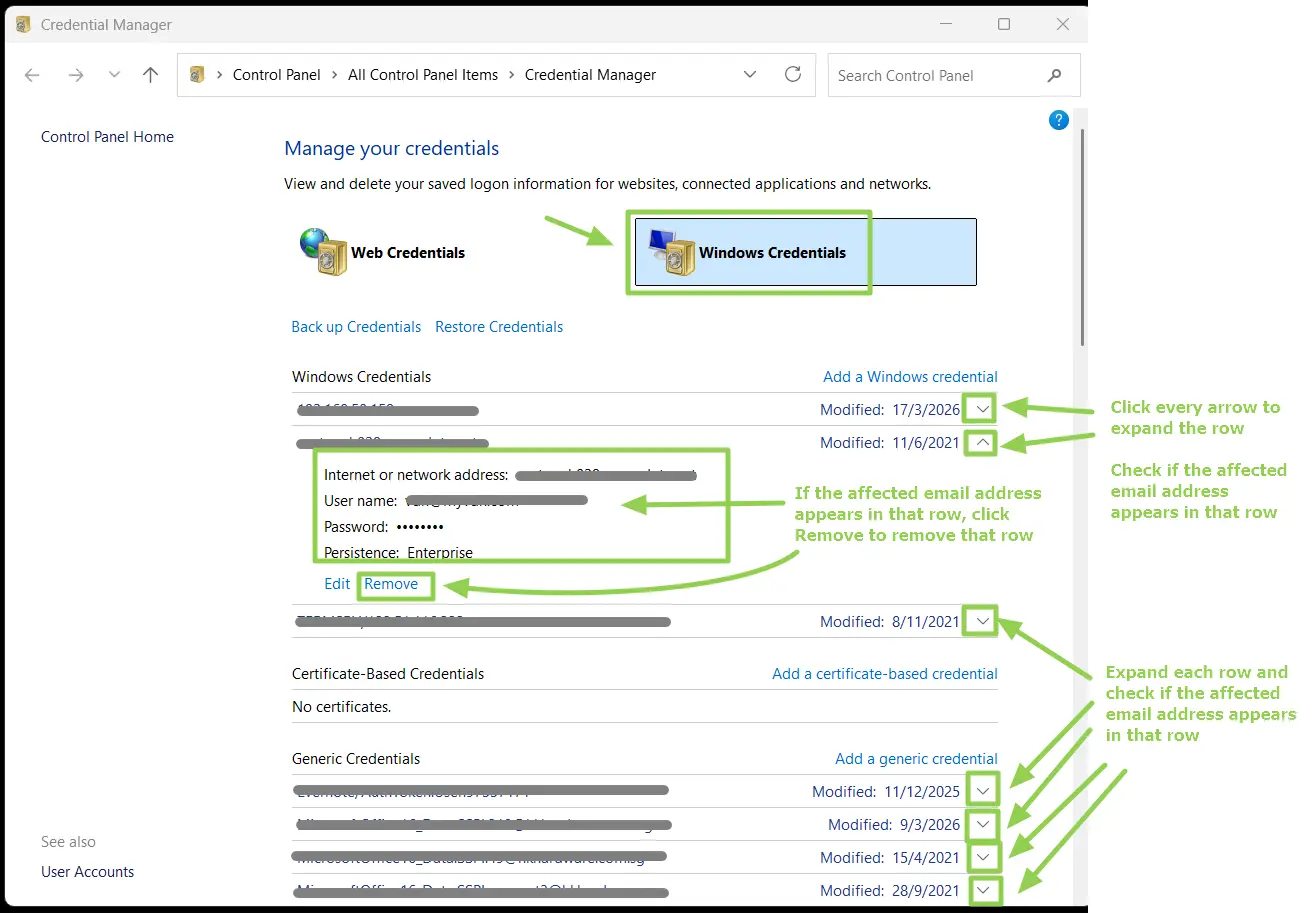Switch to Windows Credentials
This screenshot has width=1316, height=914.
[x=805, y=252]
